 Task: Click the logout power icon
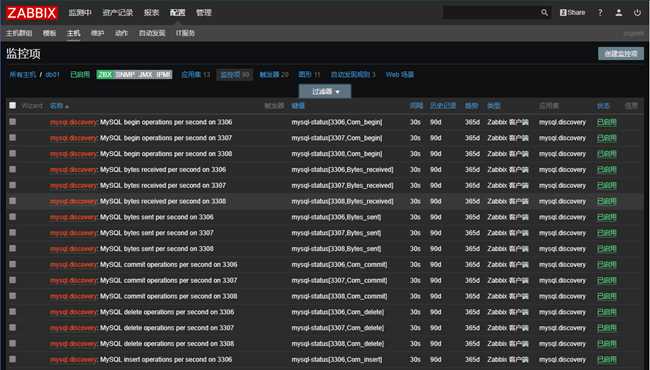tap(637, 12)
